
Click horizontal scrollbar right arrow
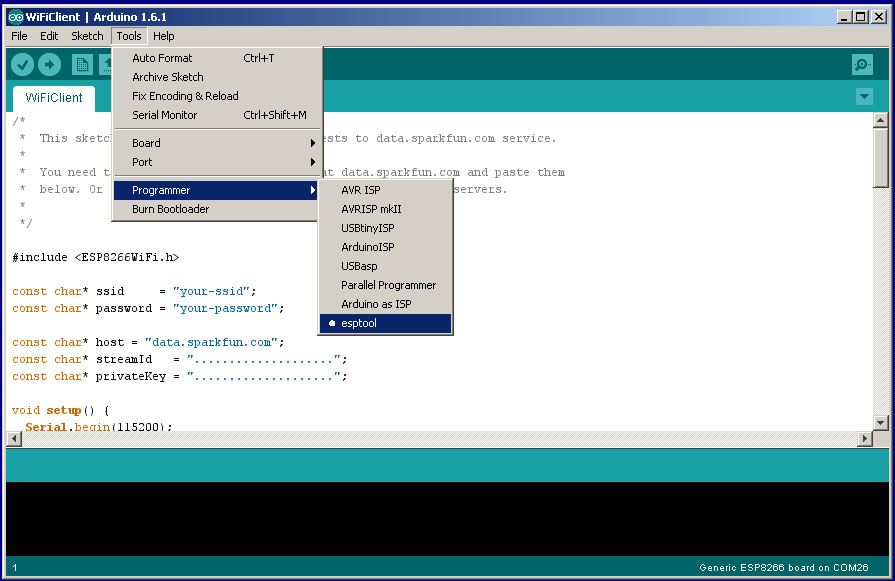865,438
